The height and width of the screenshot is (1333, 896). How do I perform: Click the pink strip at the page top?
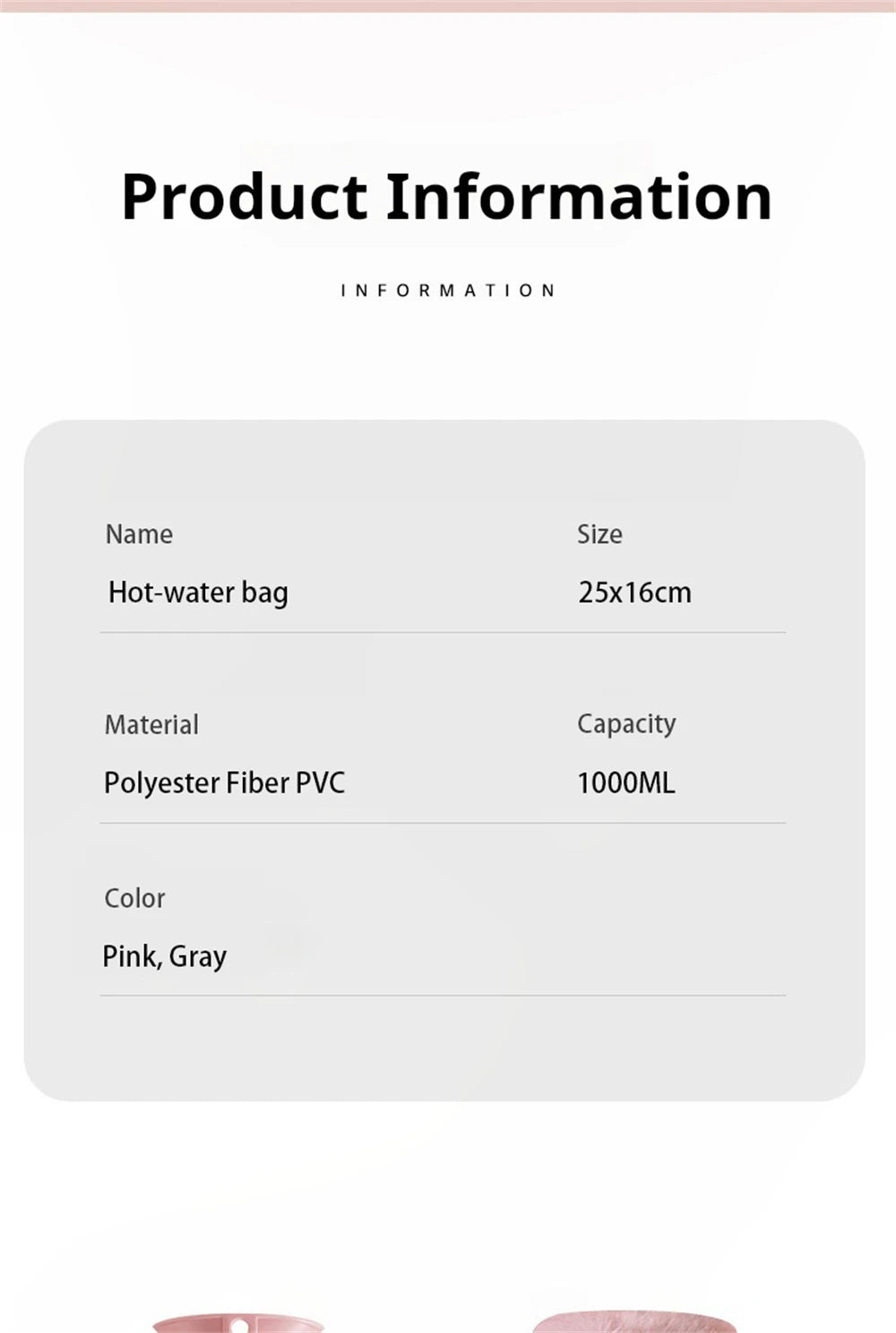(448, 5)
